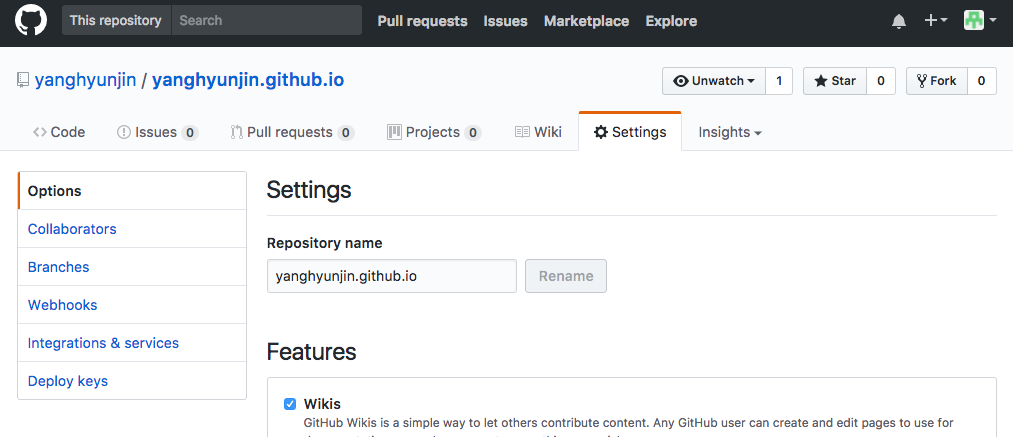Click the Projects board icon
This screenshot has width=1013, height=437.
(x=394, y=133)
